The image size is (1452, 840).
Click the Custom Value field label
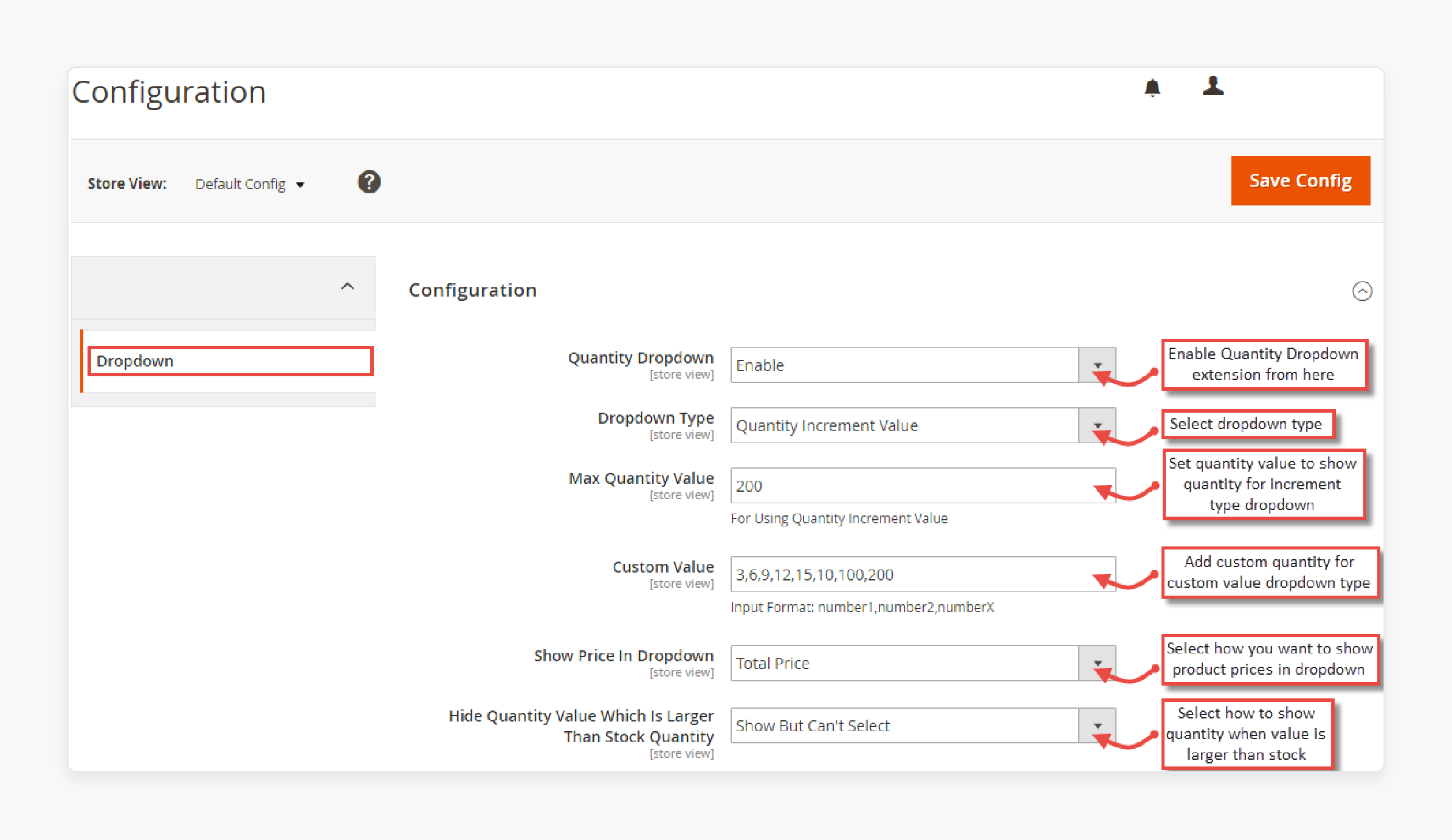pos(663,567)
